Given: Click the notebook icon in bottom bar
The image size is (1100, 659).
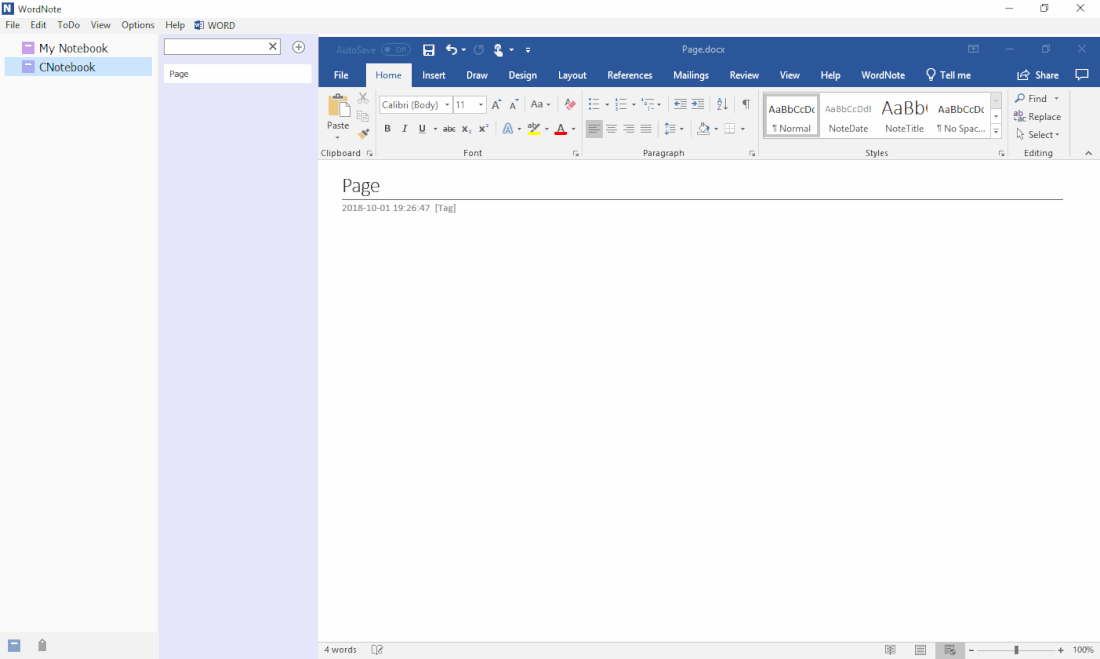Looking at the screenshot, I should [x=14, y=646].
